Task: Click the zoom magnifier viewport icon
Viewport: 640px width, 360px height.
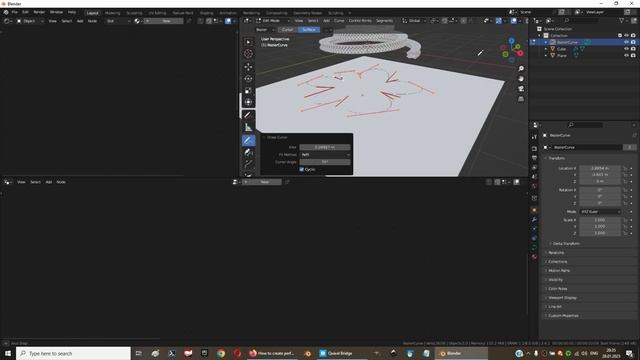Action: pos(521,69)
